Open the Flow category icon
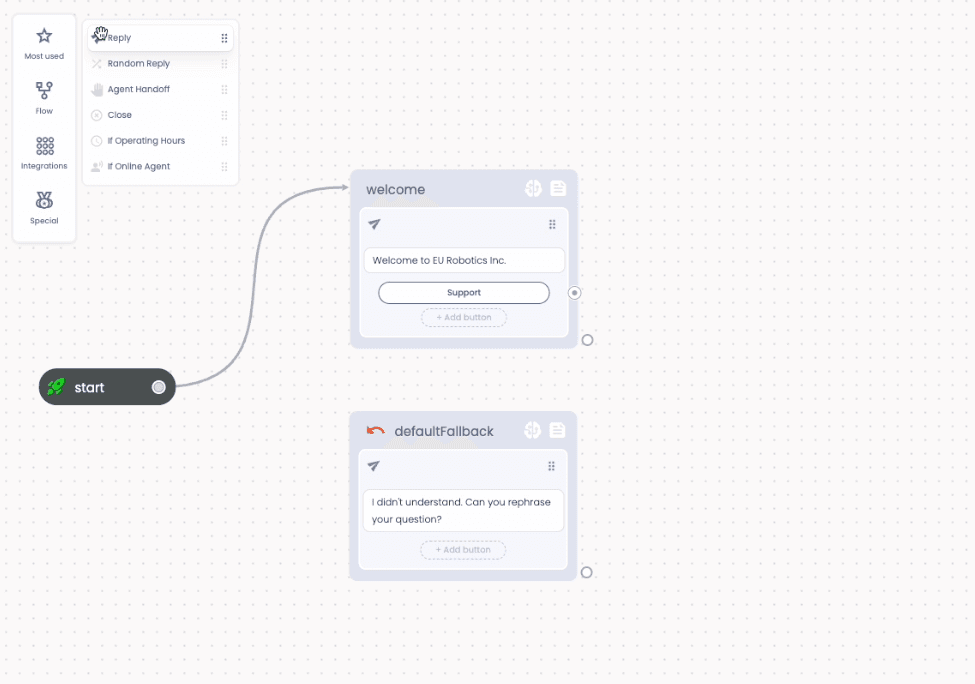 (x=44, y=98)
